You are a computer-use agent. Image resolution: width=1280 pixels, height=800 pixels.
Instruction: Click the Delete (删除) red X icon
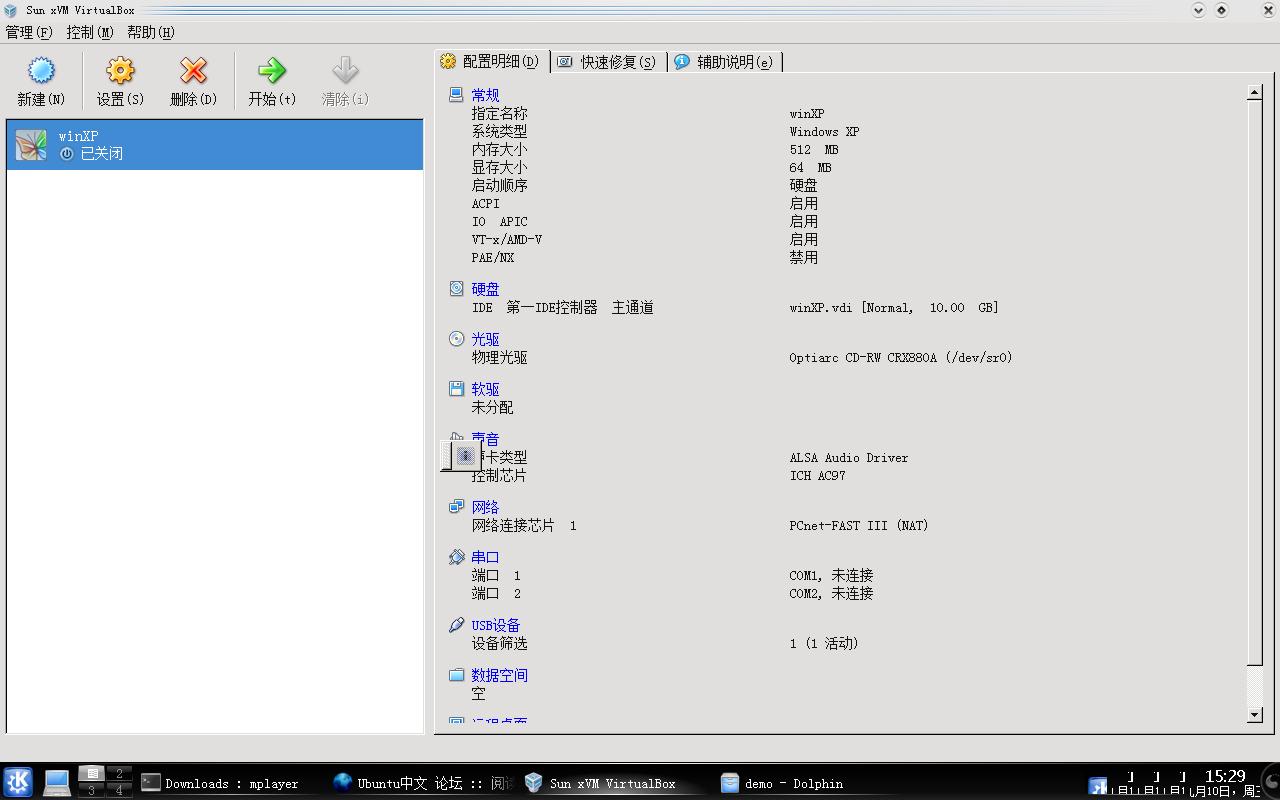[193, 71]
